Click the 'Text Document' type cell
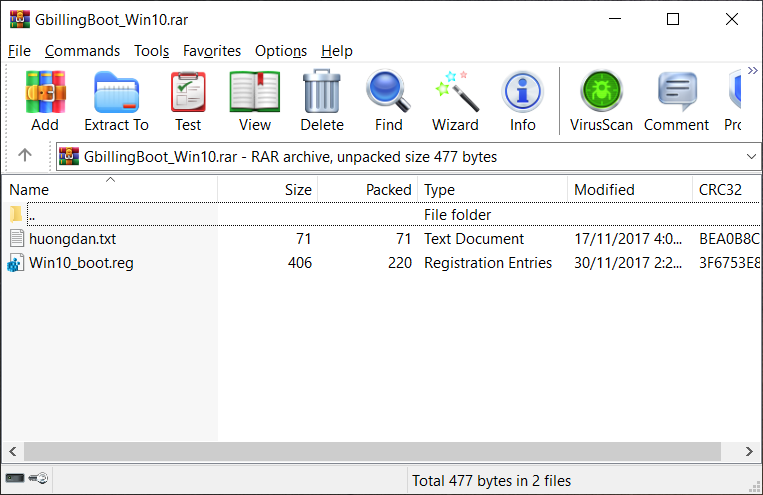This screenshot has width=763, height=495. point(474,238)
